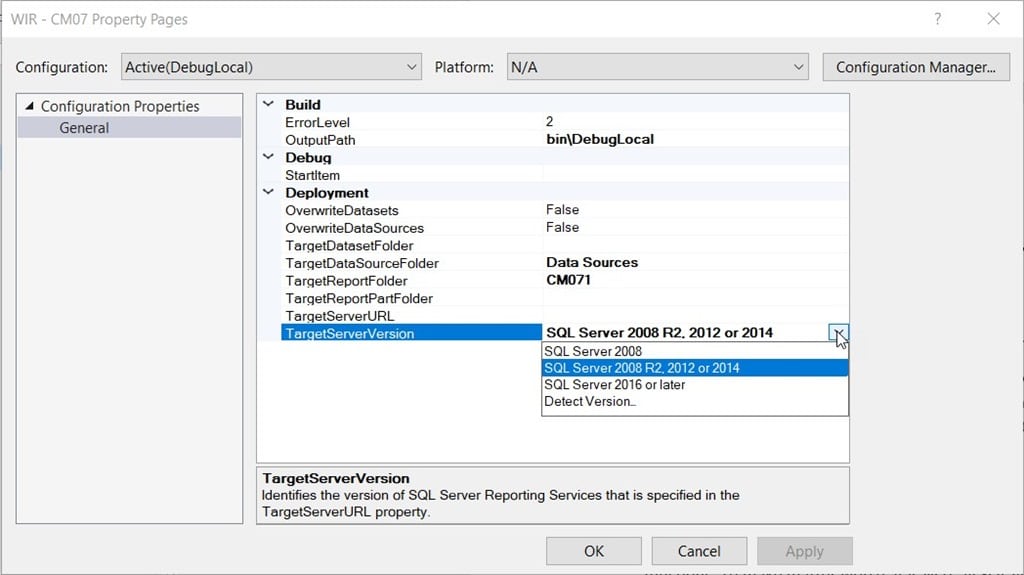Screen dimensions: 1024x575
Task: Click the help question mark icon
Action: (937, 19)
